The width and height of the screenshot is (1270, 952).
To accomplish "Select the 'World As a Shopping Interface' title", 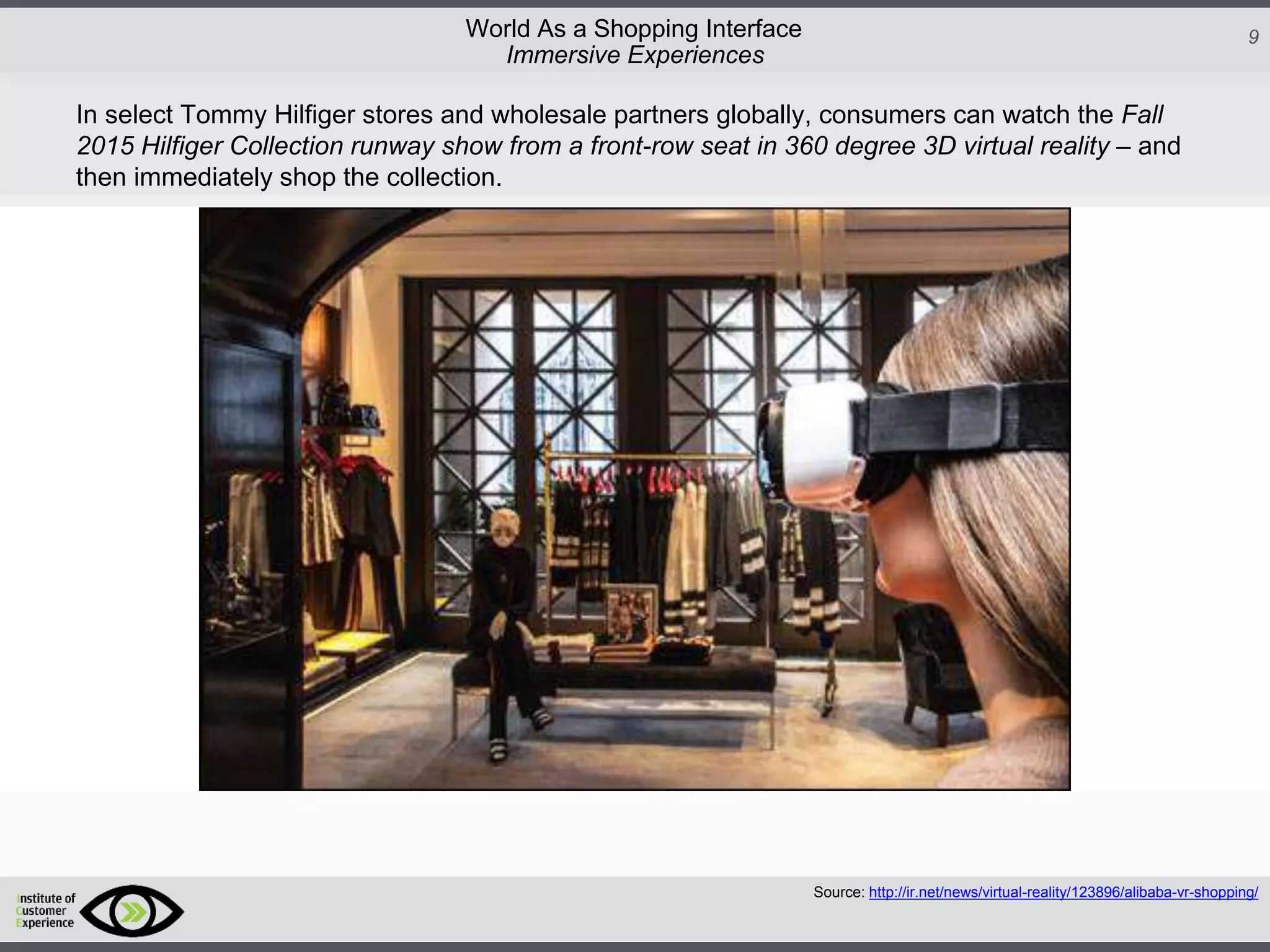I will [x=633, y=29].
